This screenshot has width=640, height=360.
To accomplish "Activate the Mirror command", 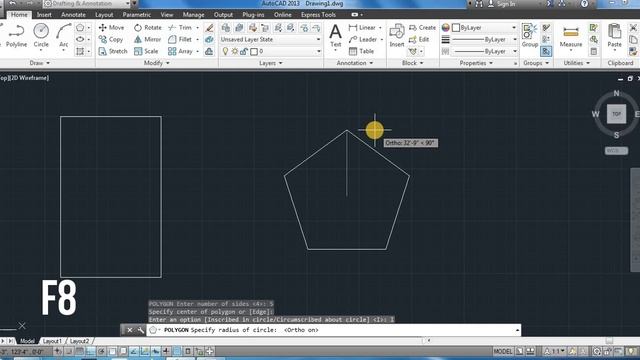I will pos(148,39).
